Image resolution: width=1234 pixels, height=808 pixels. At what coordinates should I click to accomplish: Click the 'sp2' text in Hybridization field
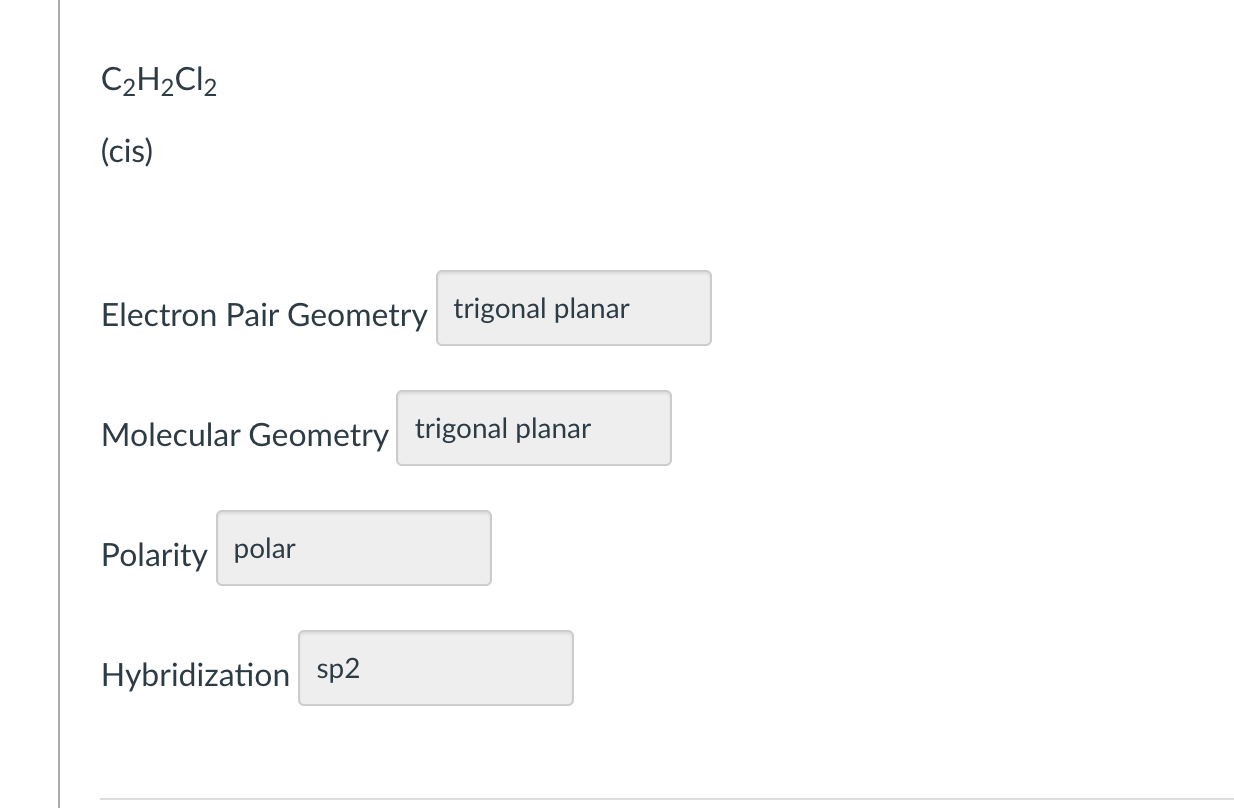[338, 670]
